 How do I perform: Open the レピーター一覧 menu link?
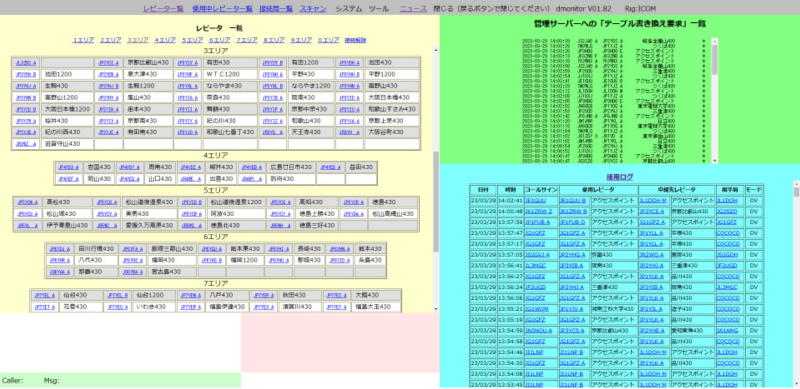tap(163, 9)
